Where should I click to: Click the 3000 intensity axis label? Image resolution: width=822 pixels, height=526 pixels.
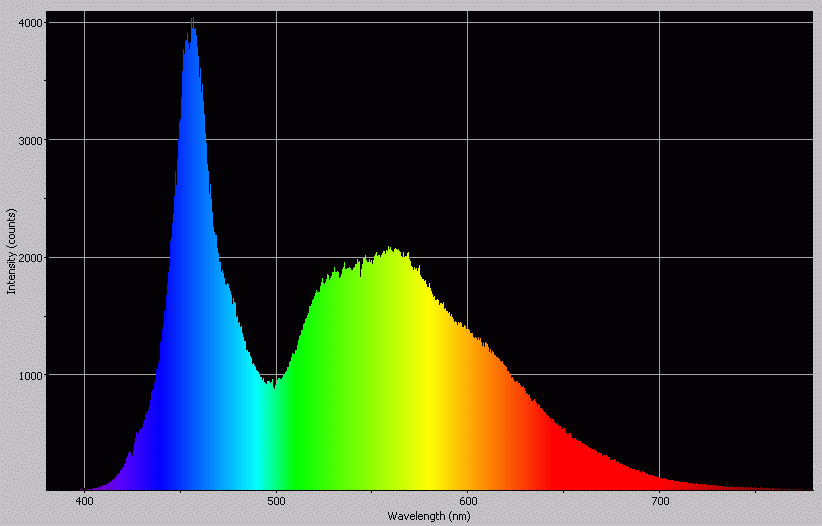pos(32,140)
